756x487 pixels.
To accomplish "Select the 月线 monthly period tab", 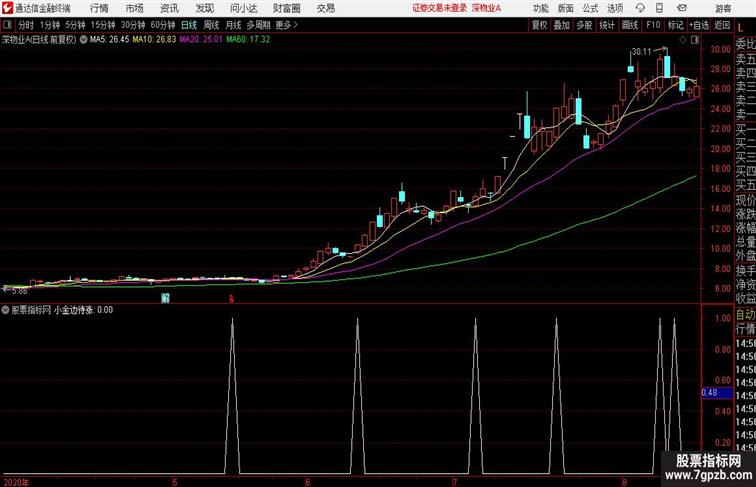I will pyautogui.click(x=233, y=25).
